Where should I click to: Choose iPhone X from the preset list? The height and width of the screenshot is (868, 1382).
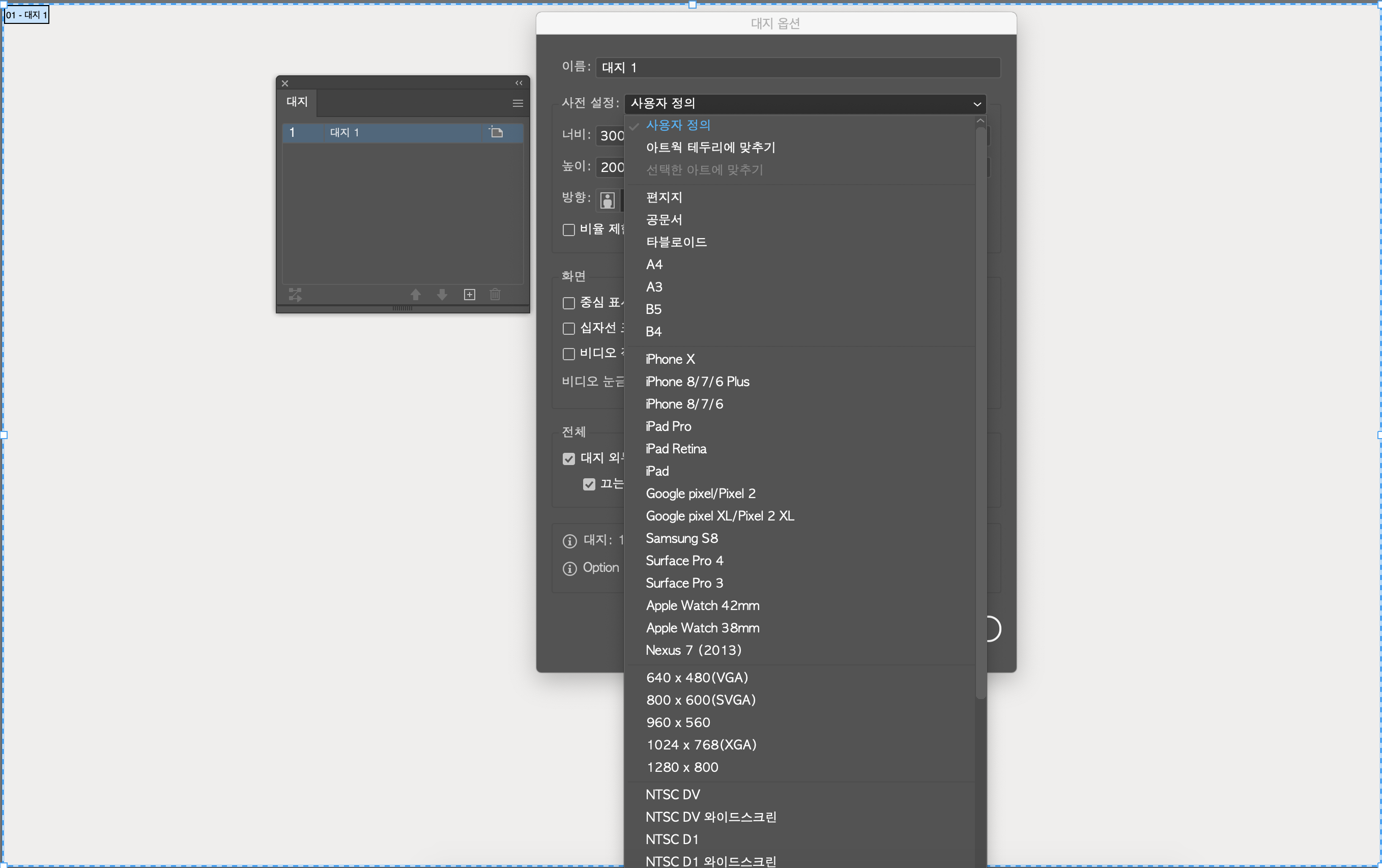[x=670, y=359]
